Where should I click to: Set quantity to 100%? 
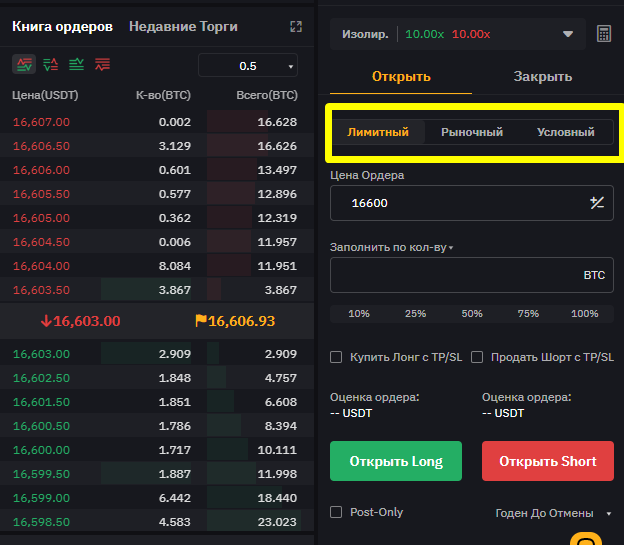point(585,314)
